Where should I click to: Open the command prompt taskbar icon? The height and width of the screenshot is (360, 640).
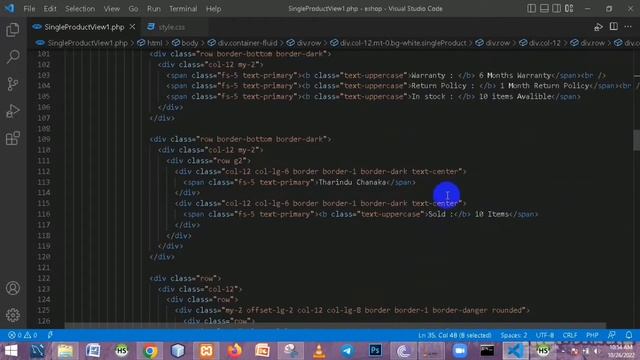(x=487, y=351)
